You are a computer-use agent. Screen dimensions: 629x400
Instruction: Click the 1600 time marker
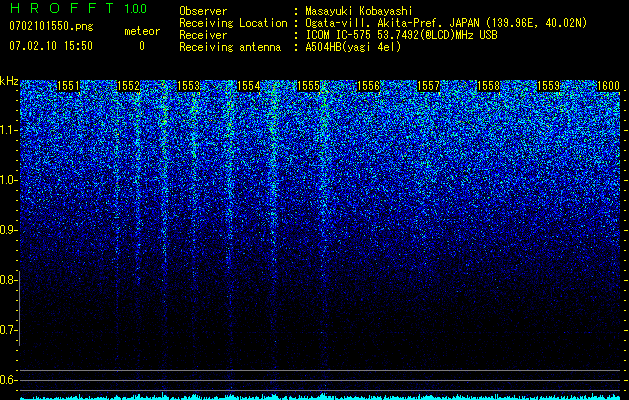pos(609,86)
